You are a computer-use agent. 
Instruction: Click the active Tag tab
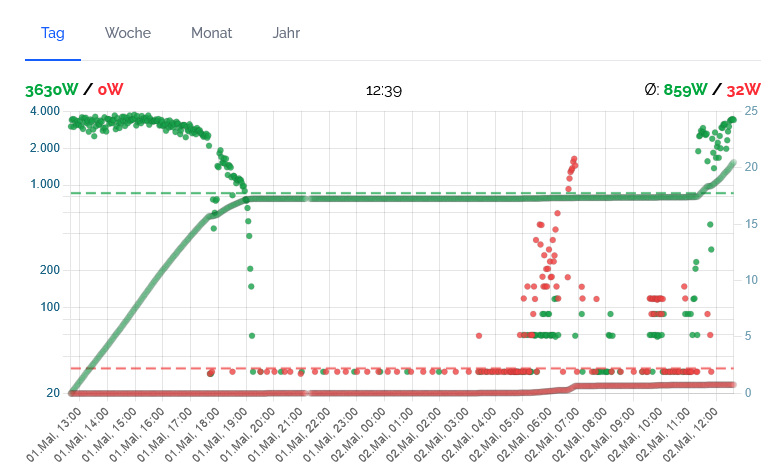[x=53, y=33]
